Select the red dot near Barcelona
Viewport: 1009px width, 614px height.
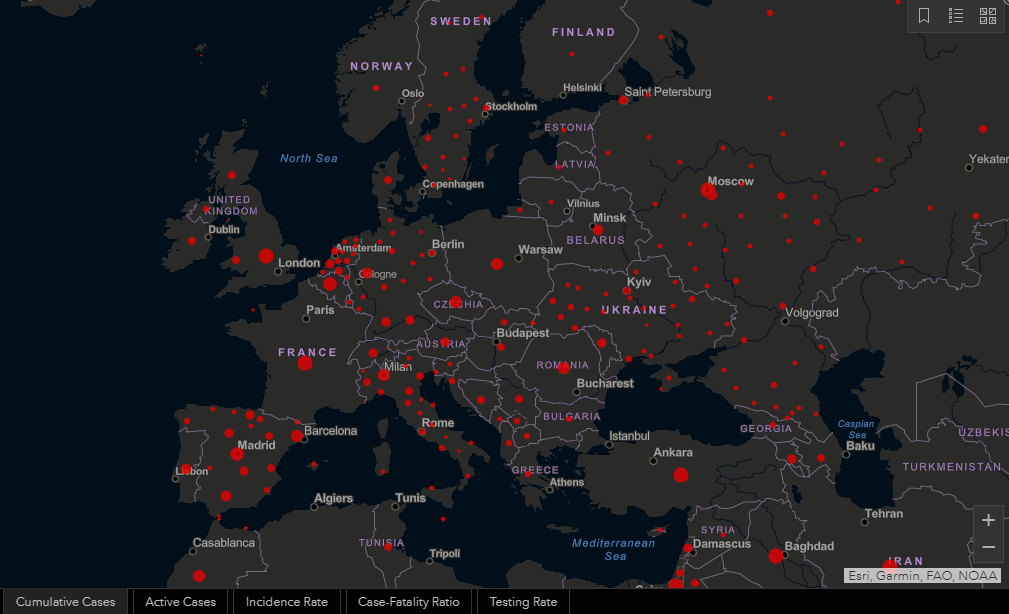coord(297,436)
